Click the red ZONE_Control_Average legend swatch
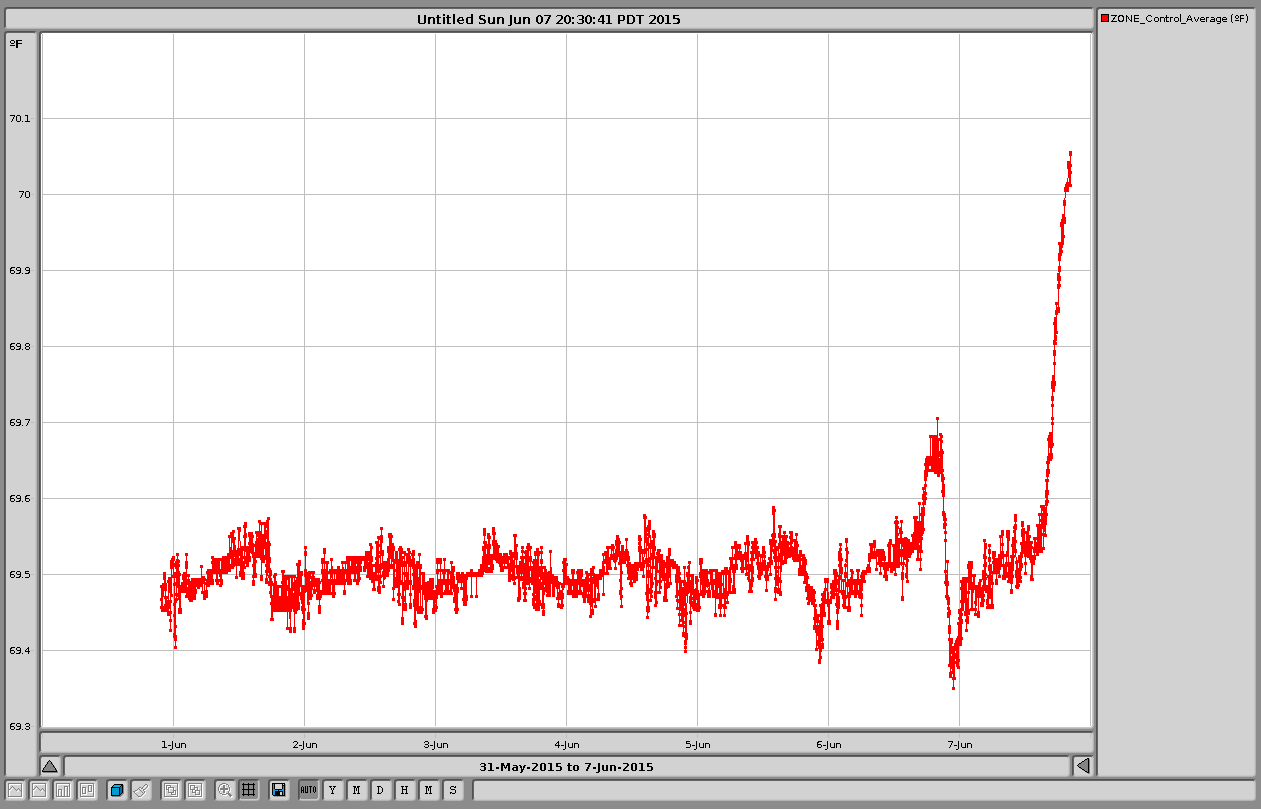The width and height of the screenshot is (1261, 809). click(x=1105, y=18)
